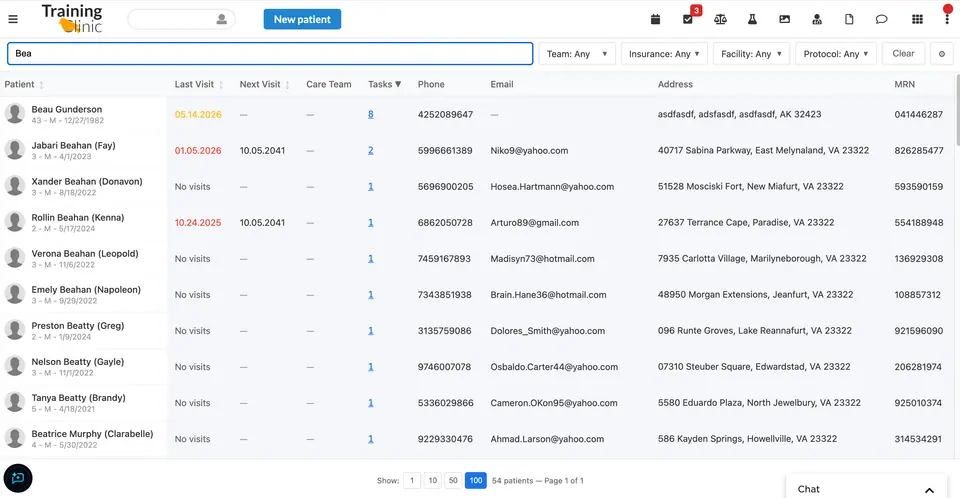Open the Insurance: Any filter dropdown
Screen dimensions: 960x498
(664, 54)
